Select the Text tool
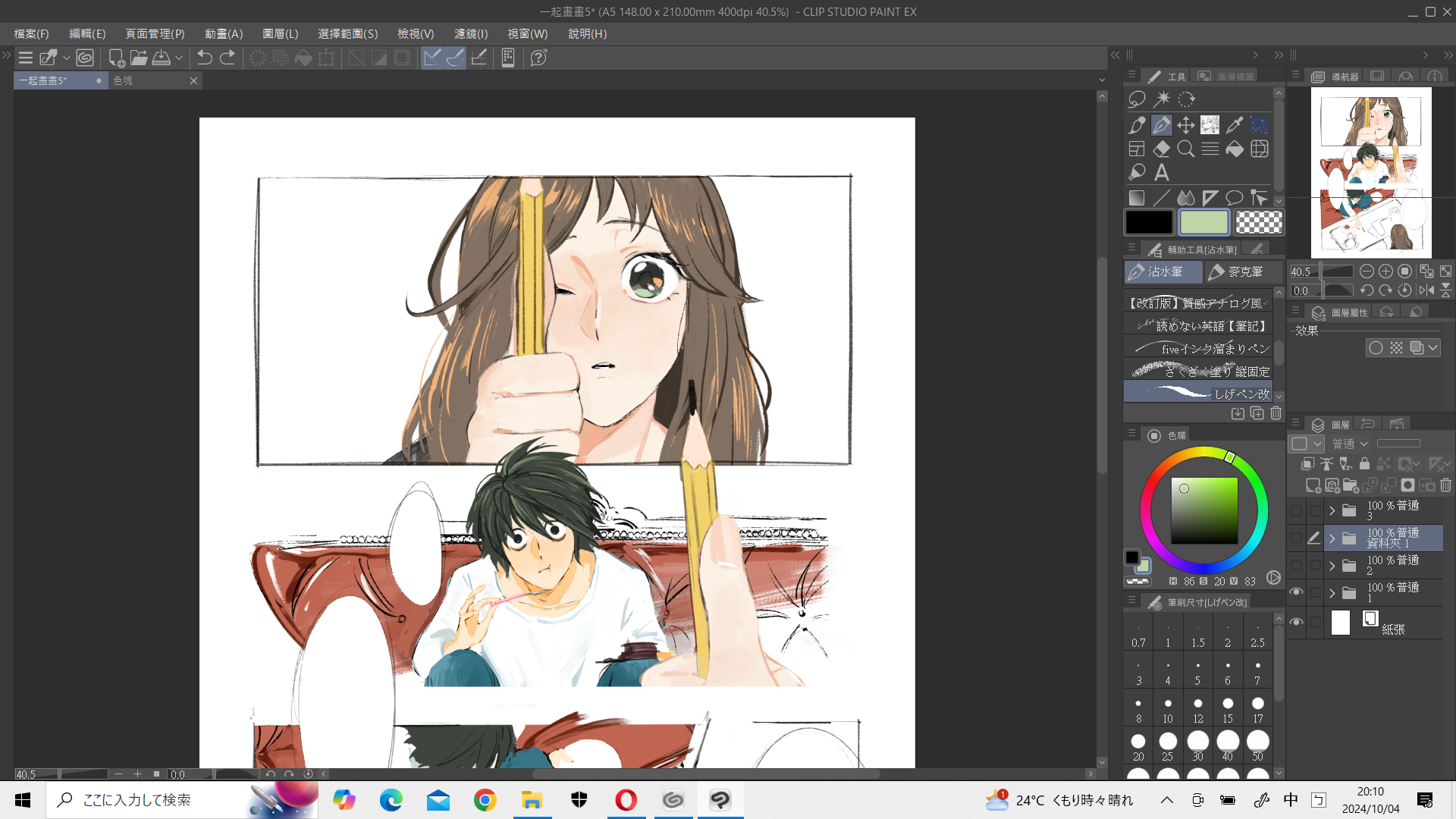 point(1161,173)
